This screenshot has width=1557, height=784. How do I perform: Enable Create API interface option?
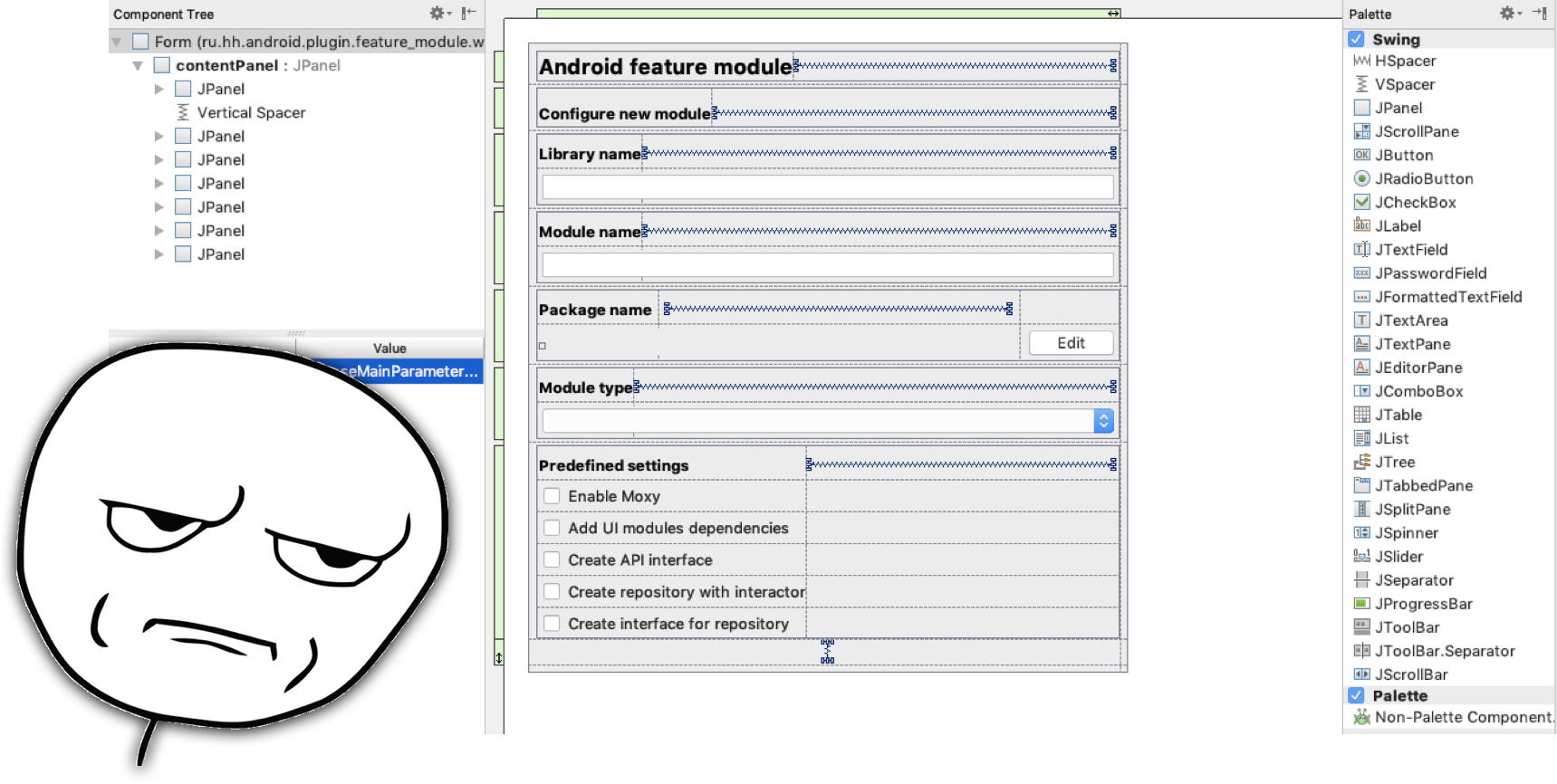click(x=552, y=559)
